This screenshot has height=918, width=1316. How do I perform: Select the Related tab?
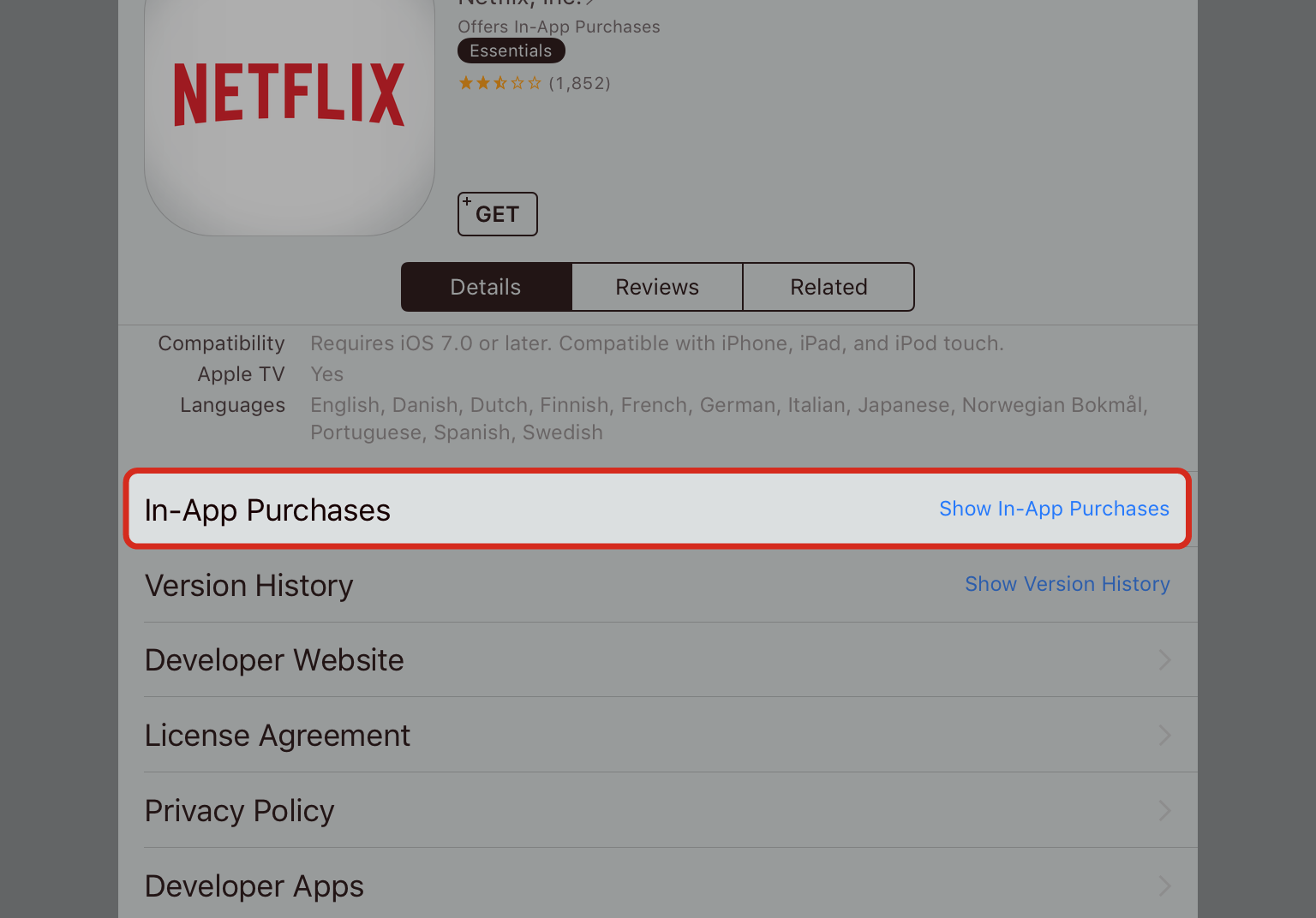coord(828,287)
